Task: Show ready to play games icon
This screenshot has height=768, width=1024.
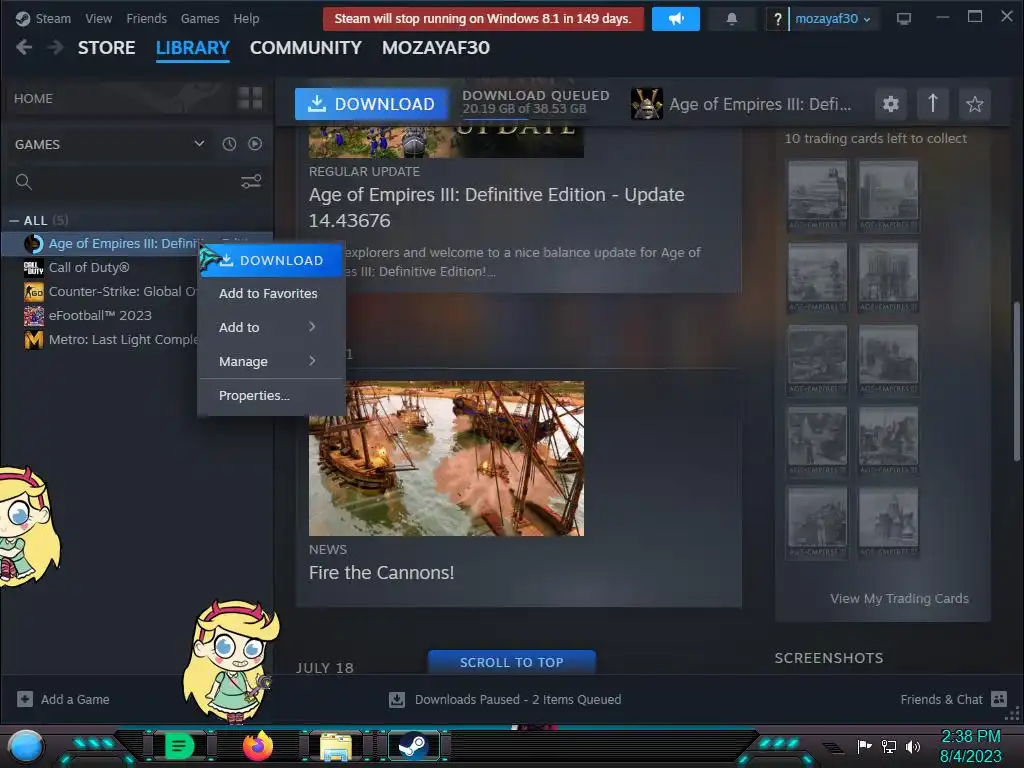Action: coord(255,144)
